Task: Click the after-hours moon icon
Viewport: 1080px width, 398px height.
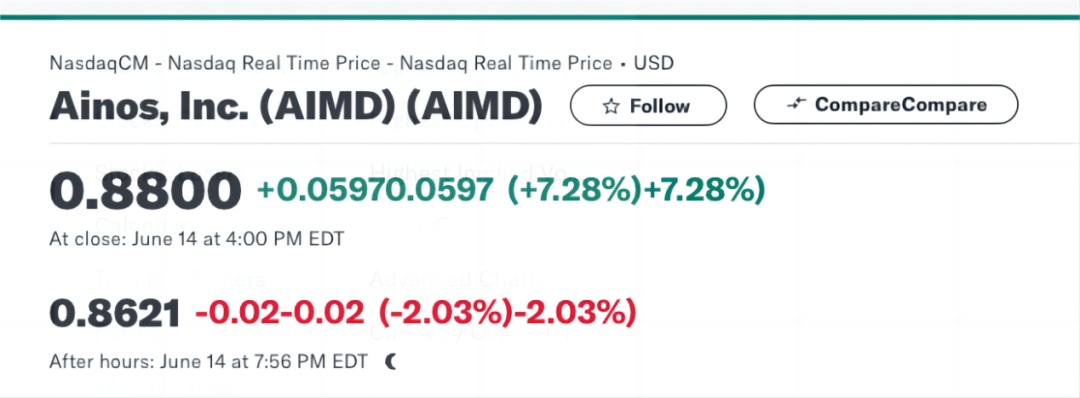Action: (x=391, y=362)
